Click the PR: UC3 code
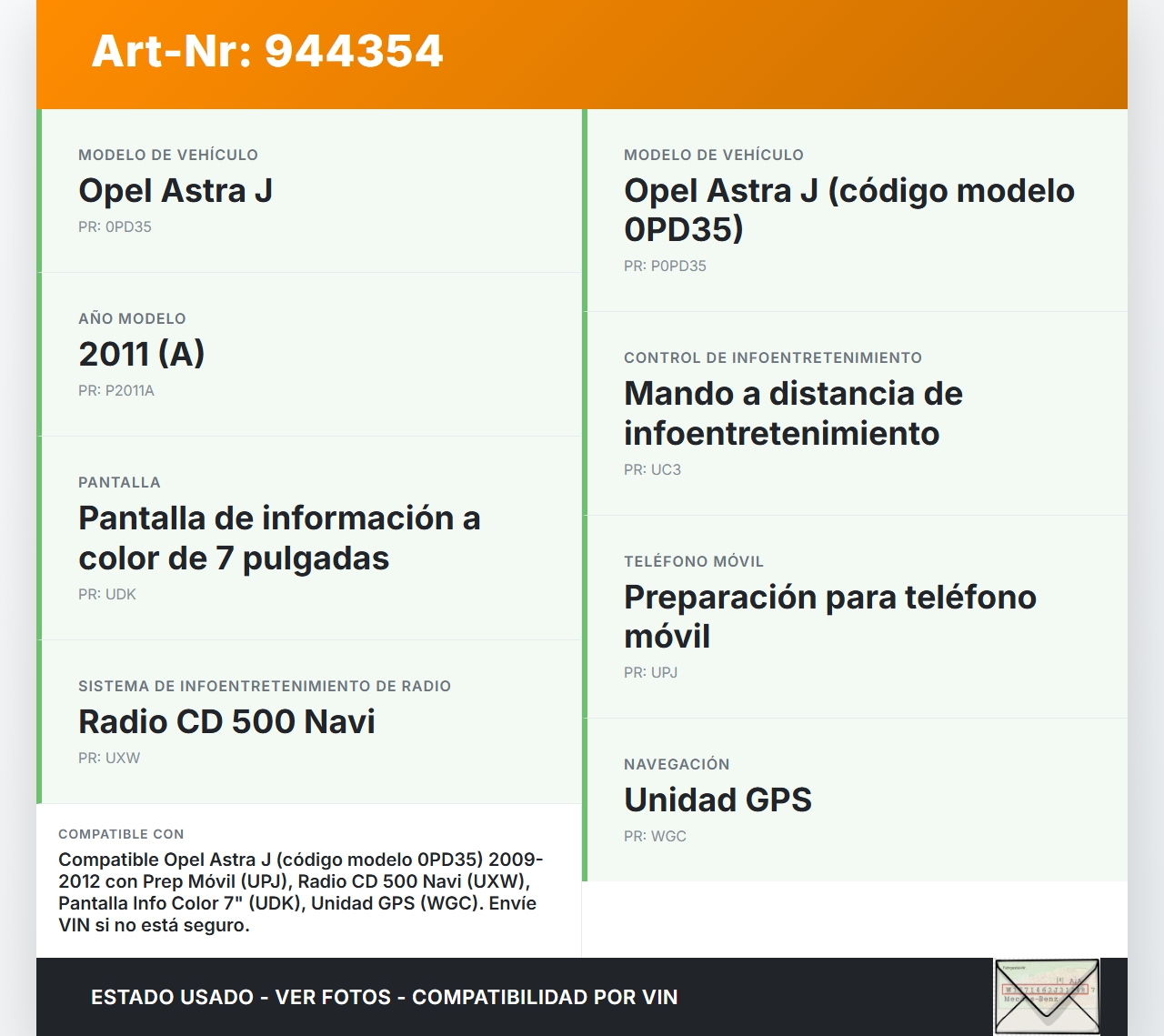The width and height of the screenshot is (1164, 1036). point(652,470)
